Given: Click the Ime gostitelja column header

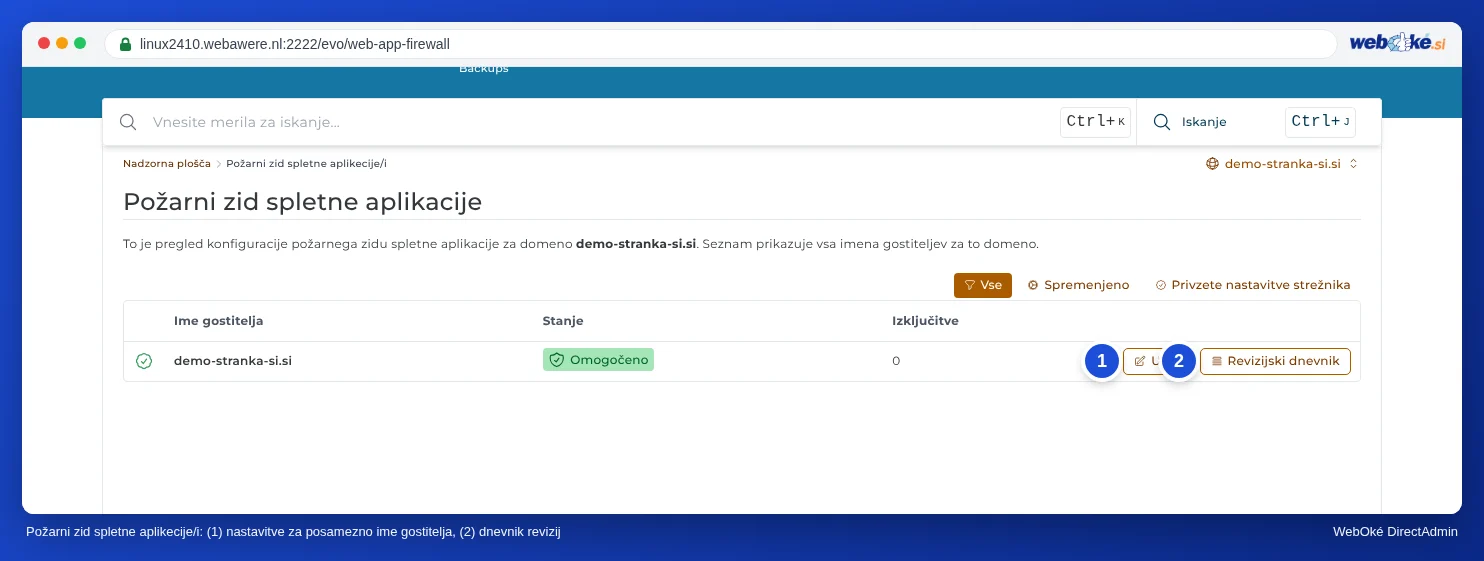Looking at the screenshot, I should tap(218, 321).
